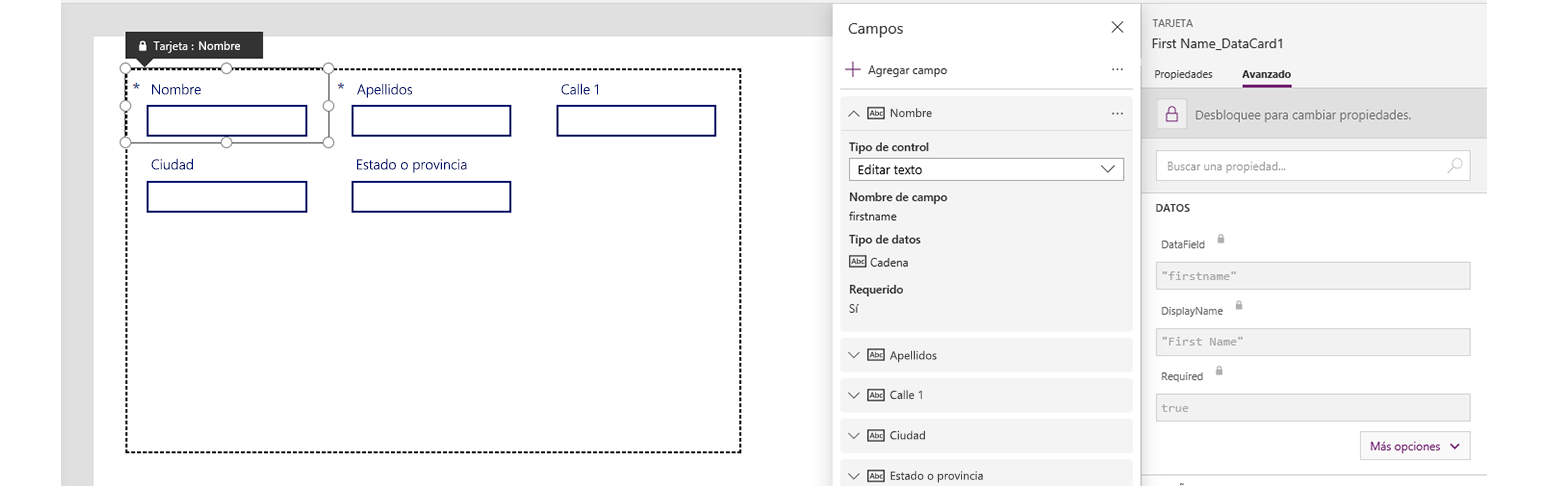Open the ellipsis menu next to Agregar campo

coord(1117,70)
